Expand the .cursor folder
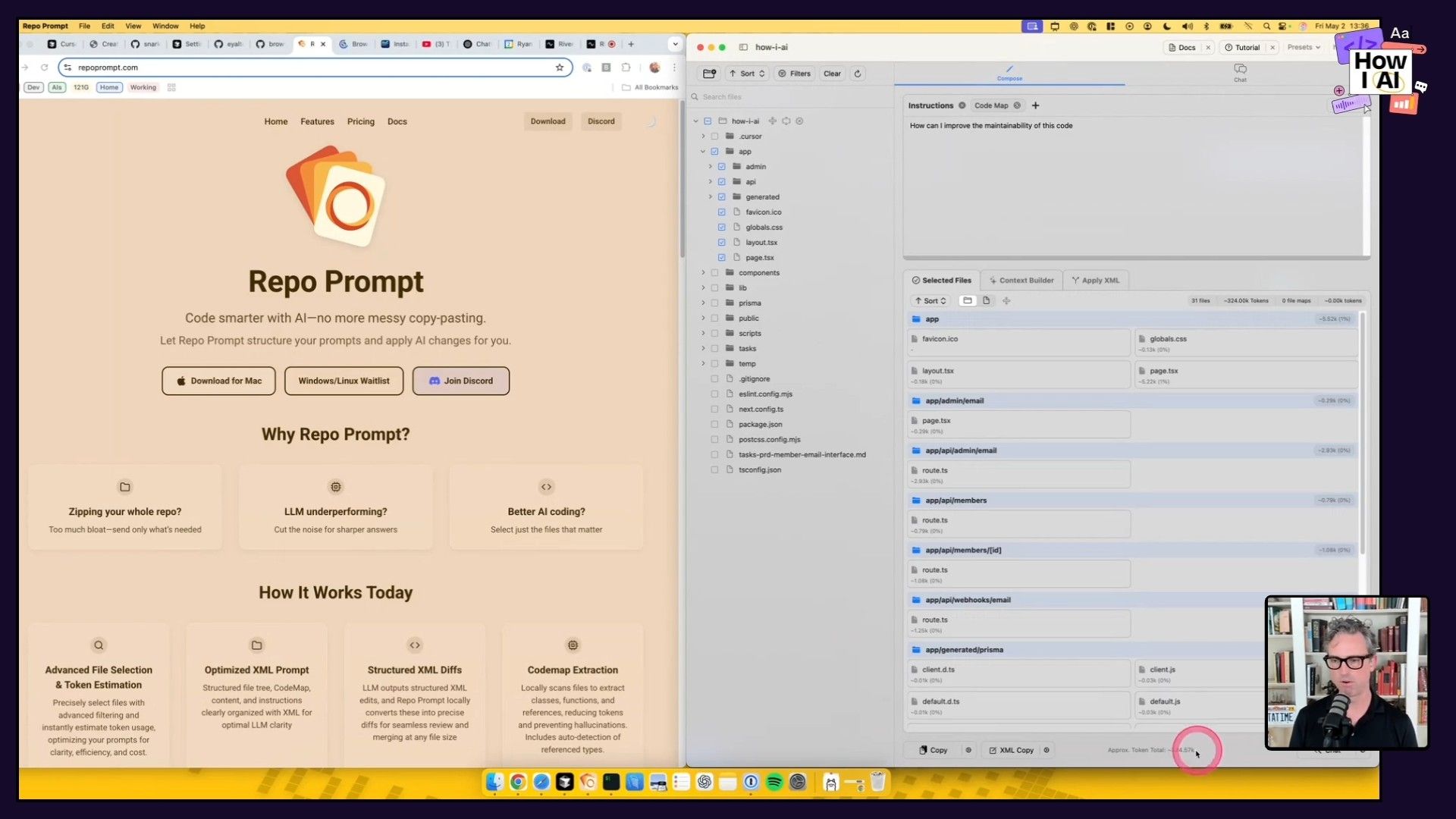 [703, 136]
